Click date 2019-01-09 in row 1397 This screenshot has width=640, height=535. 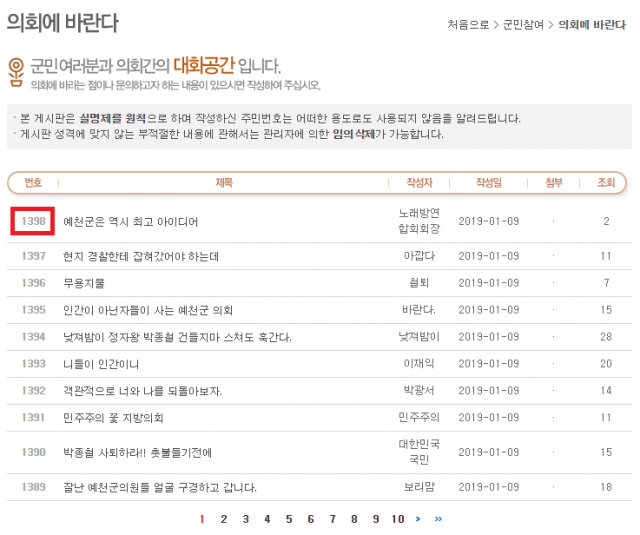[489, 256]
